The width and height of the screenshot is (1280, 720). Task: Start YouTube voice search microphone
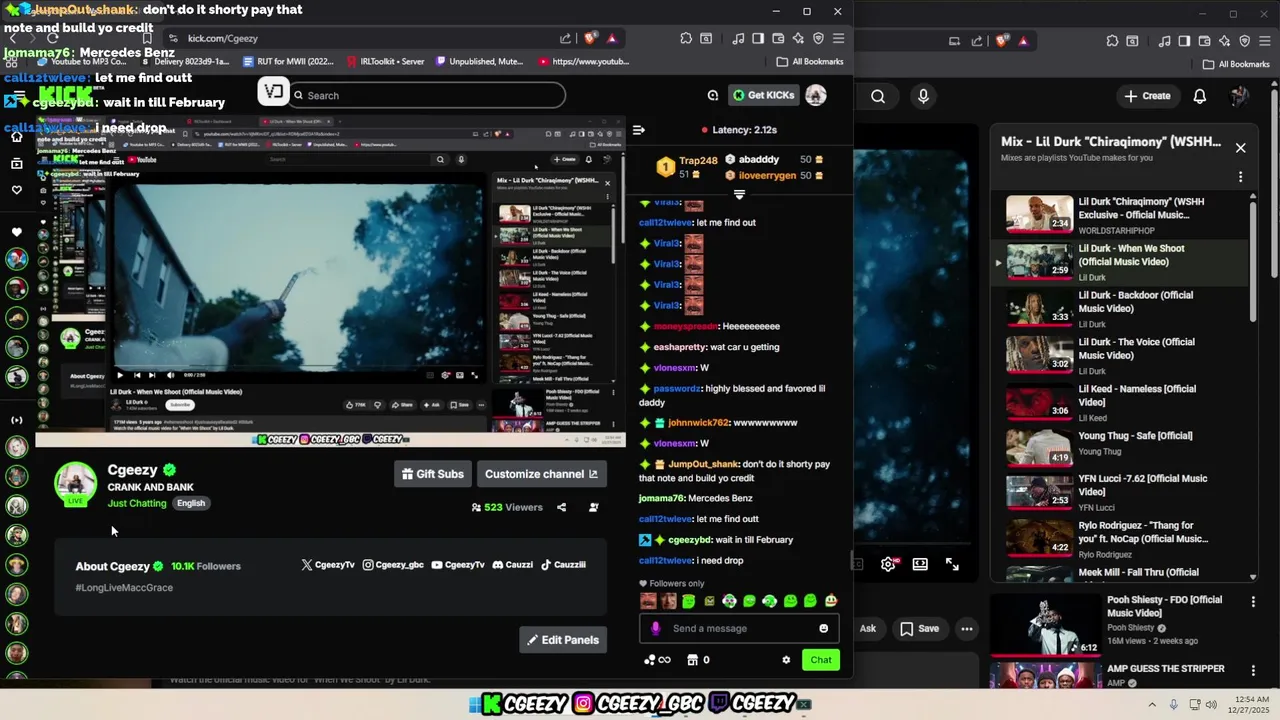click(923, 96)
